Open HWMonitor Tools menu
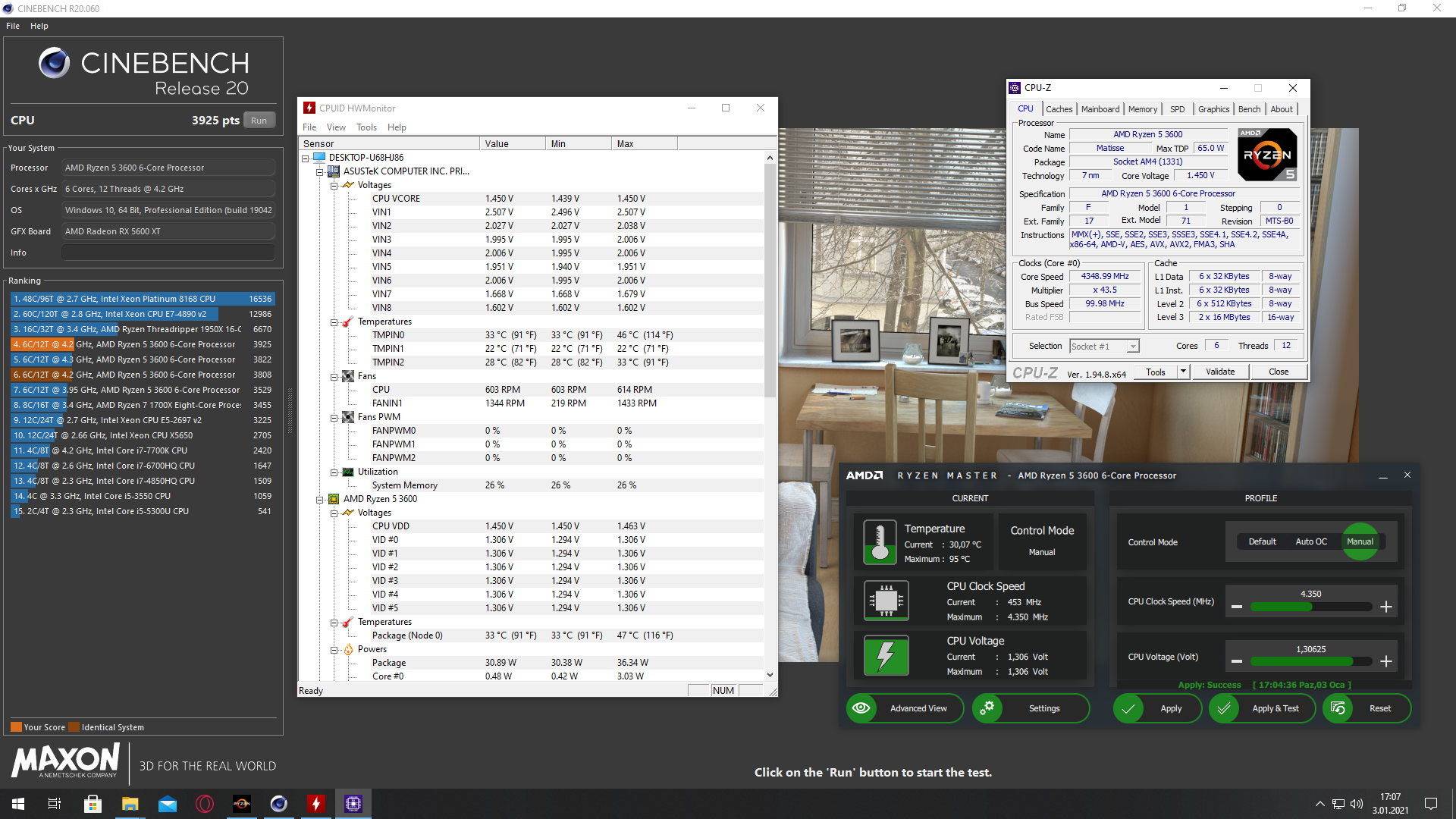This screenshot has width=1456, height=819. click(x=366, y=127)
